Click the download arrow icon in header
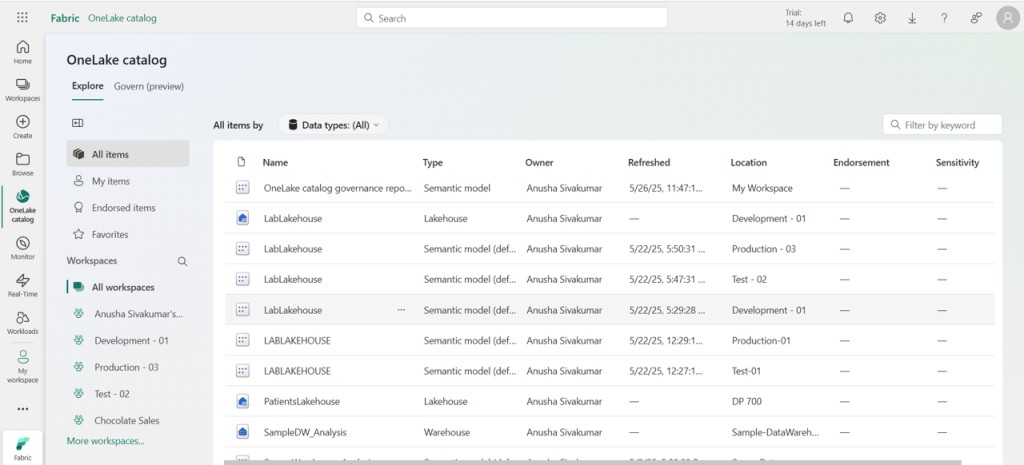Screen dimensions: 1024x465 point(912,18)
